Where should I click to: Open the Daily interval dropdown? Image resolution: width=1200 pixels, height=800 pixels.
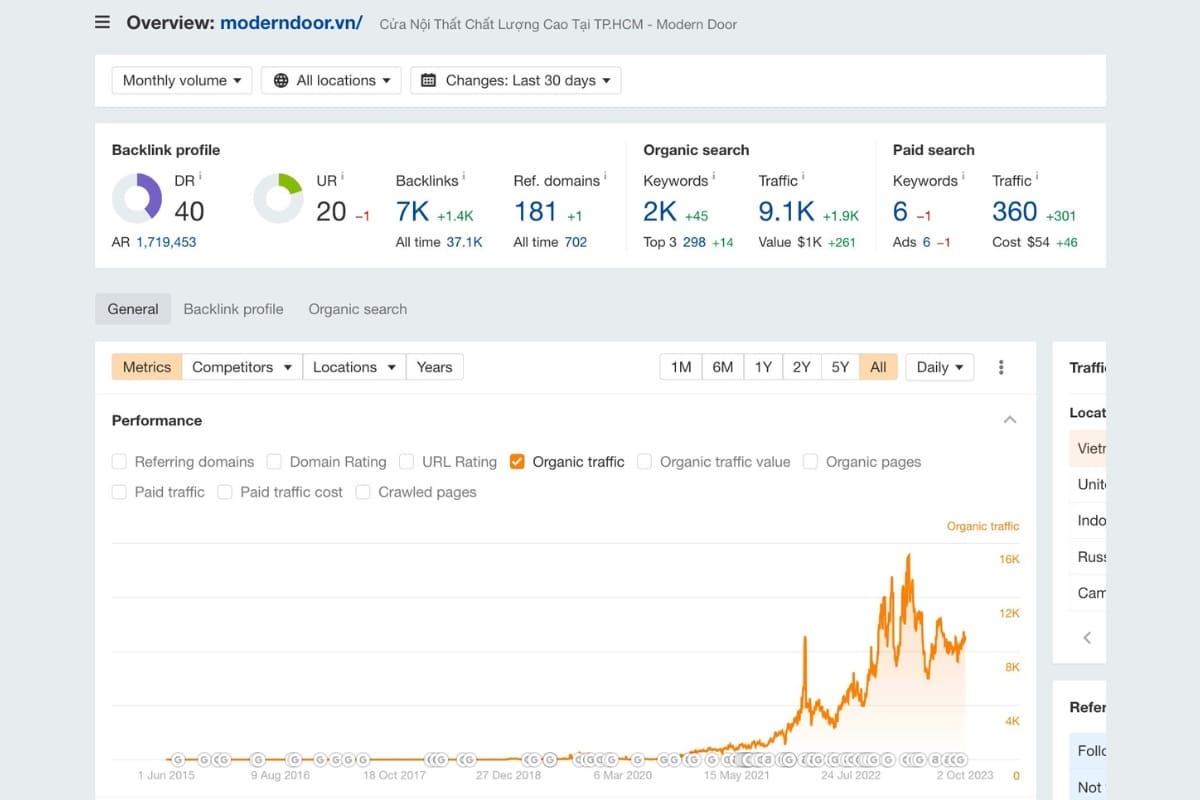(x=940, y=367)
